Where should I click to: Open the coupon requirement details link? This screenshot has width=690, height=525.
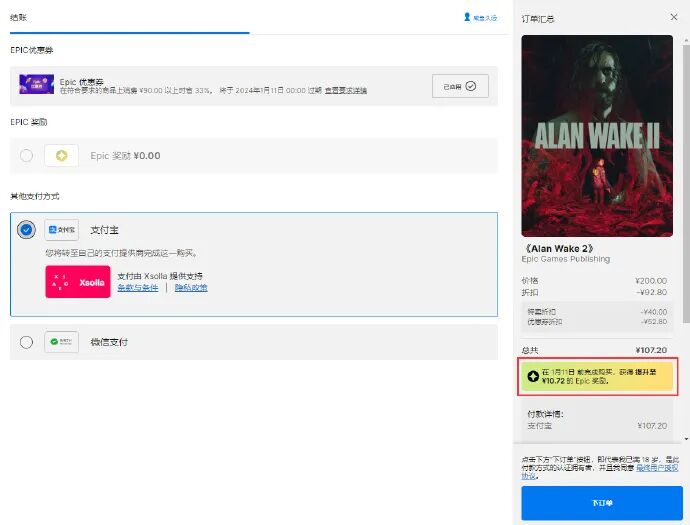[x=346, y=90]
